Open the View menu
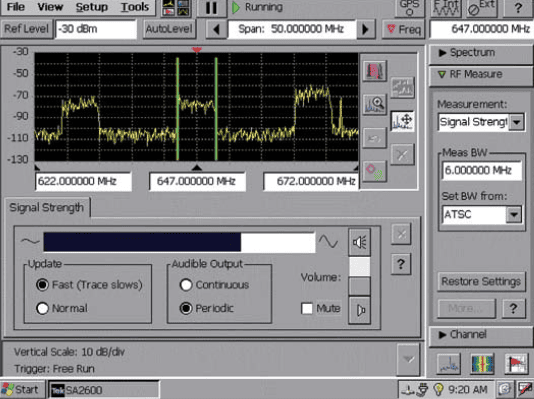Viewport: 534px width, 399px height. point(50,7)
